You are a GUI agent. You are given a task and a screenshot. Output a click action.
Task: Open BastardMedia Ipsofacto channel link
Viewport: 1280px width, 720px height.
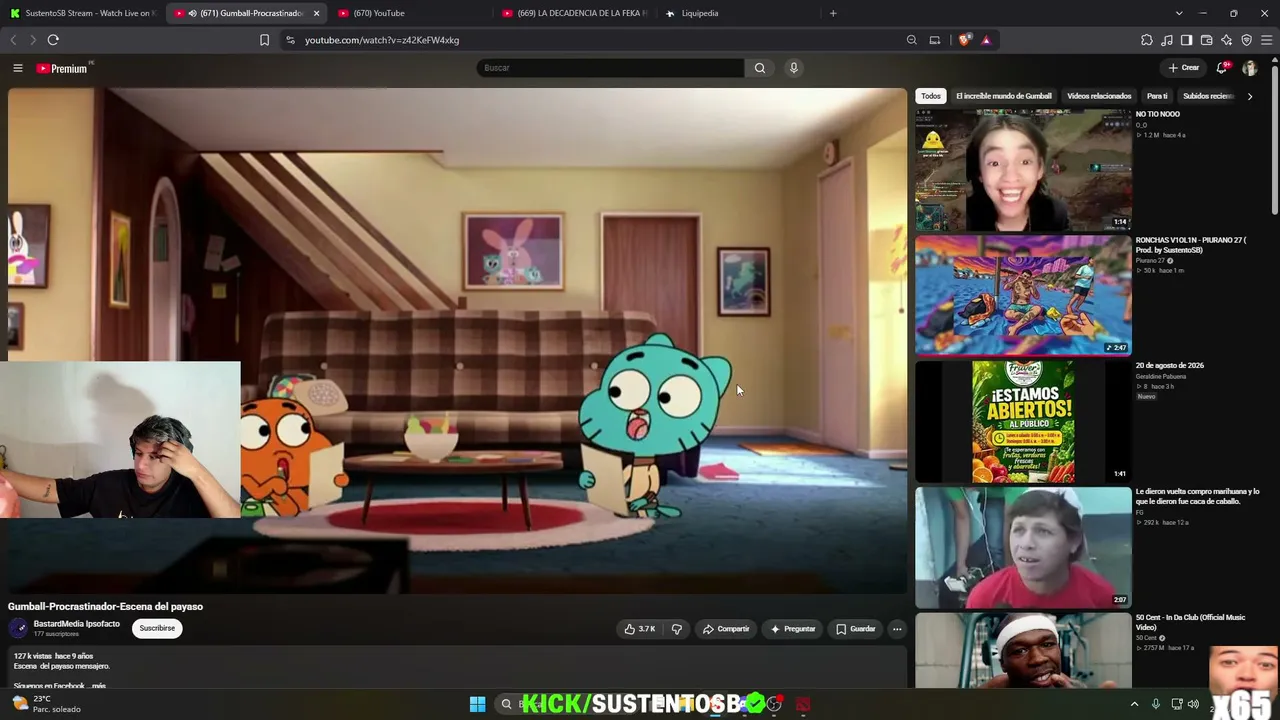pyautogui.click(x=76, y=624)
